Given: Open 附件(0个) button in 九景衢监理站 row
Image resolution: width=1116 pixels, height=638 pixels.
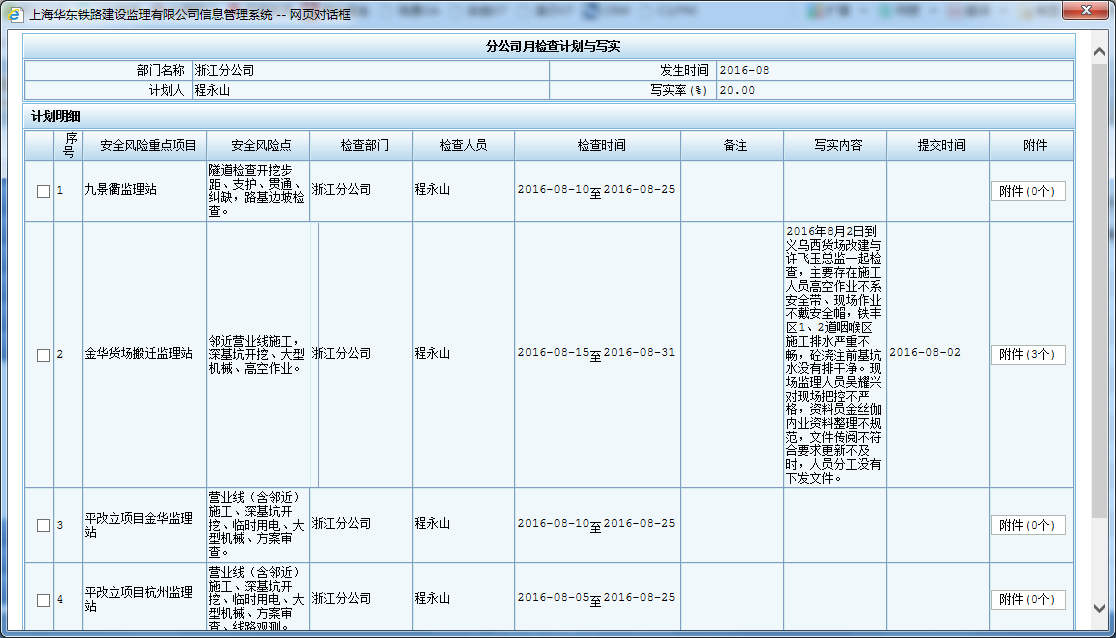Looking at the screenshot, I should coord(1027,191).
